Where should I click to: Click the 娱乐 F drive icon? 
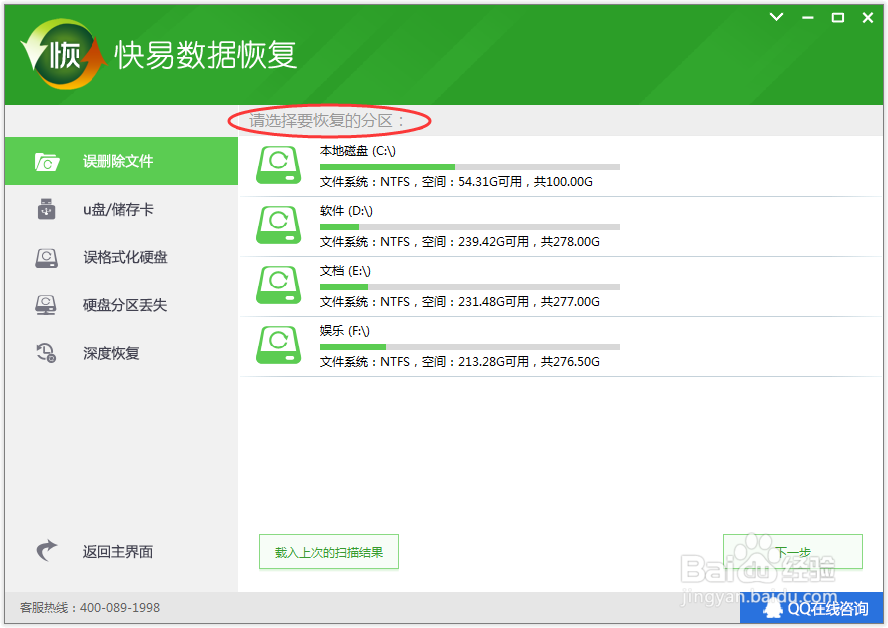[x=277, y=343]
